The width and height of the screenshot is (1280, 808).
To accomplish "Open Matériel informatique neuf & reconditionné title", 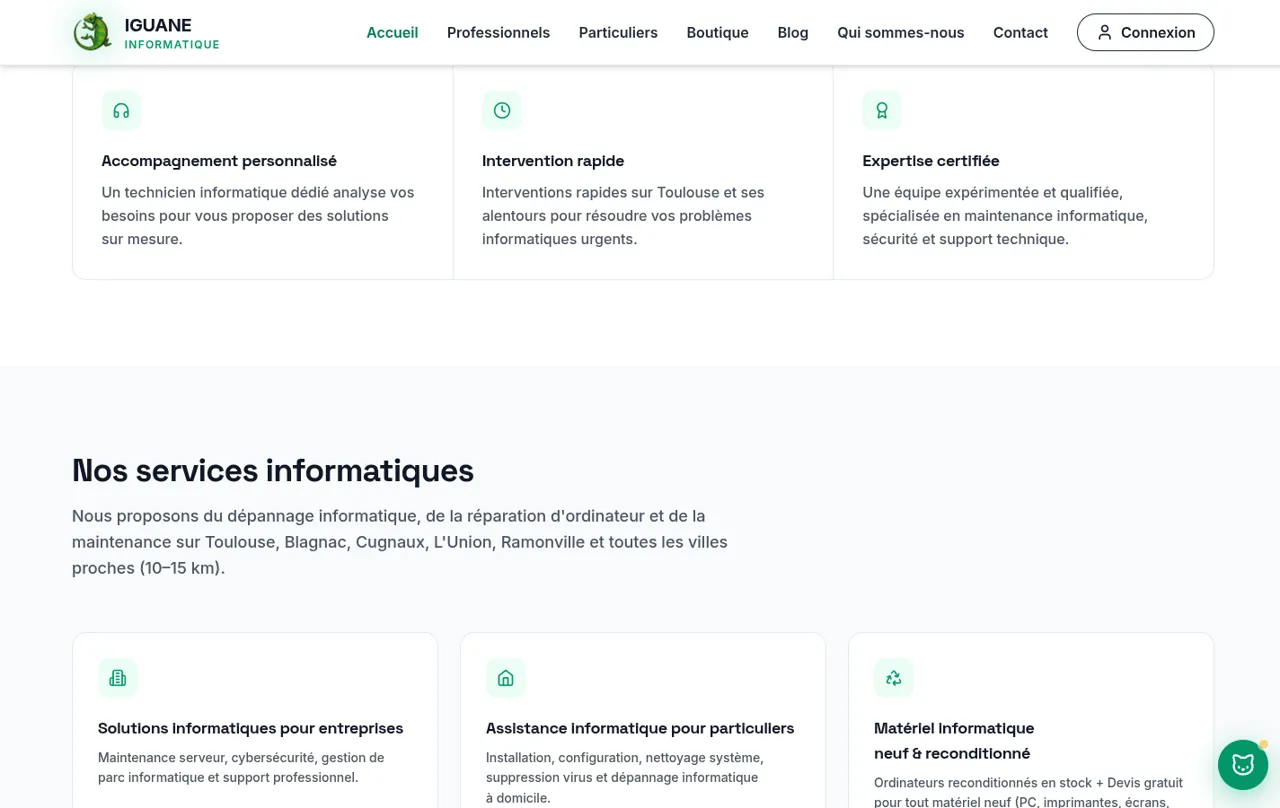I will [954, 741].
